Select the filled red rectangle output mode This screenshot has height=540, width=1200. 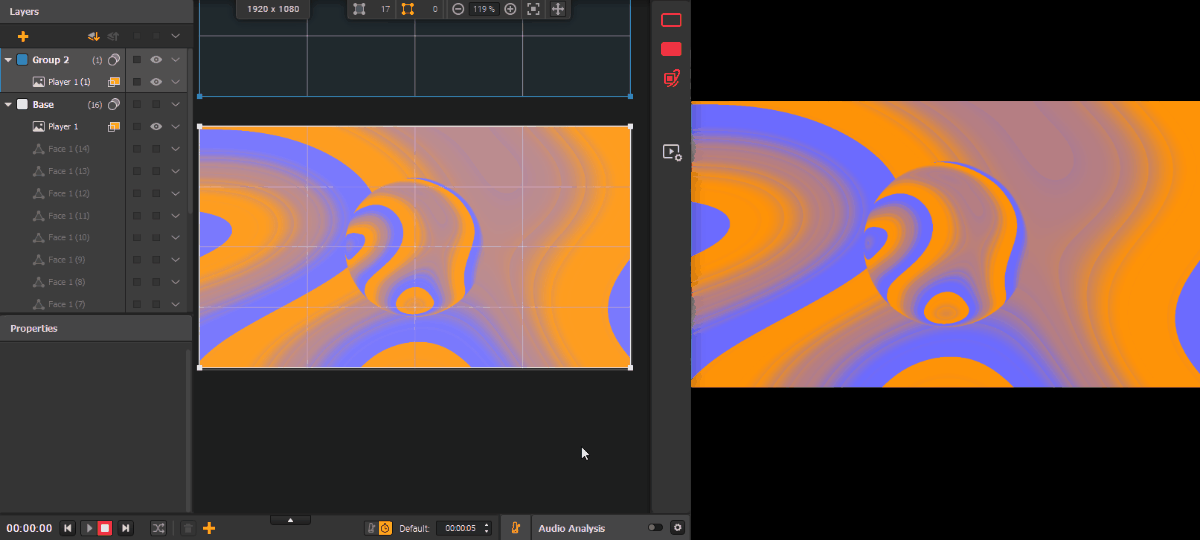click(x=671, y=49)
